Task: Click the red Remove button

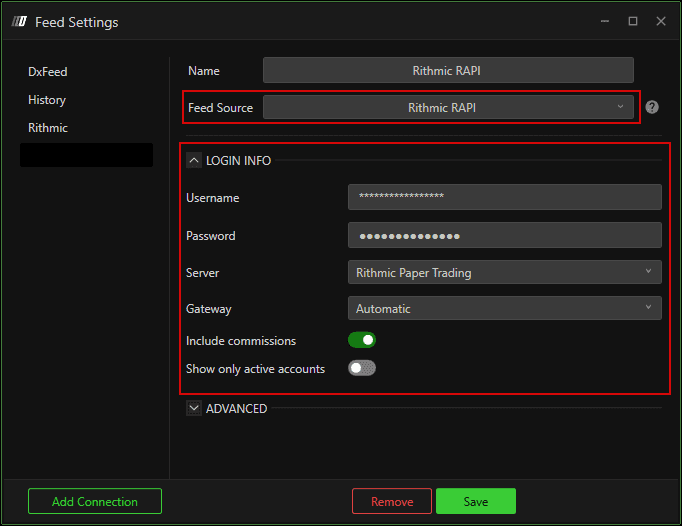Action: click(x=392, y=501)
